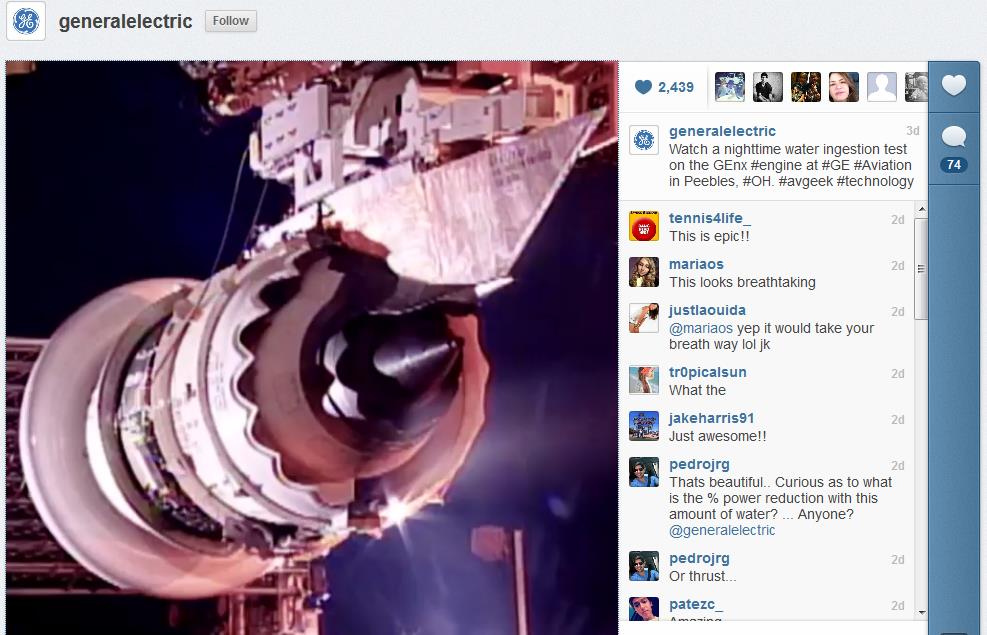Open patezc_ username link
This screenshot has height=635, width=987.
pos(696,604)
